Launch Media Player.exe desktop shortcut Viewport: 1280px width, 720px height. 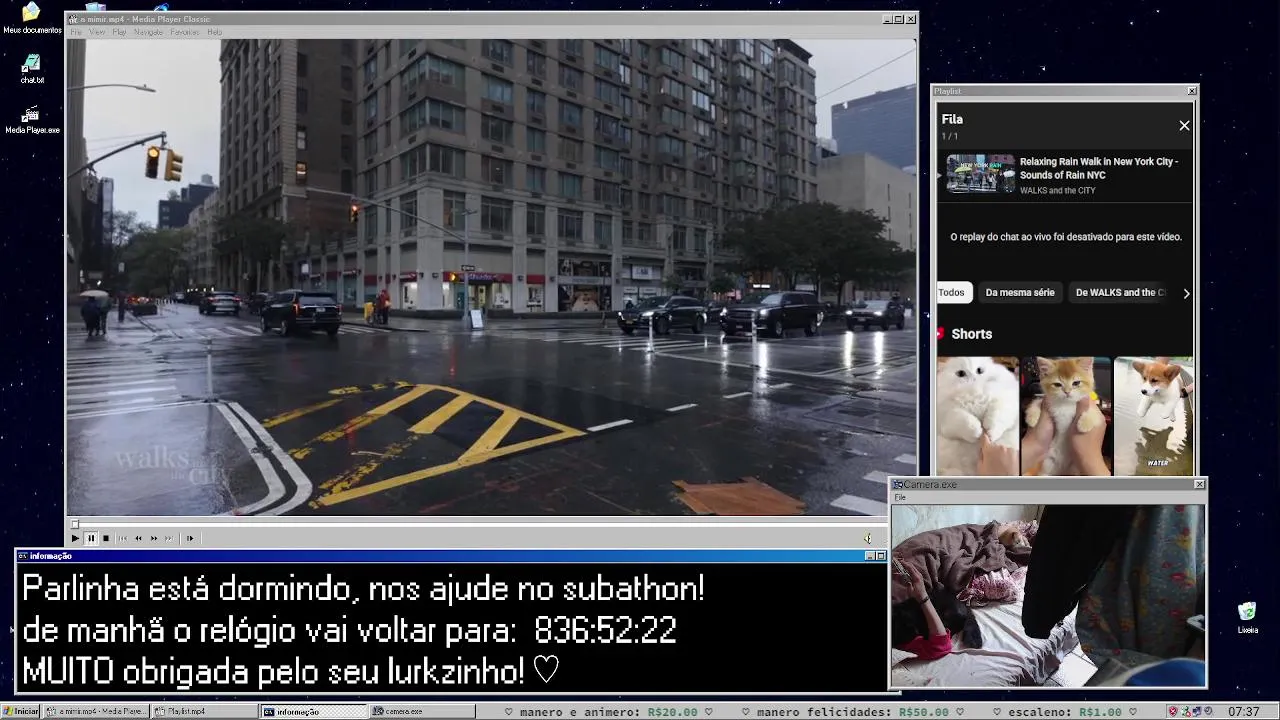[x=32, y=120]
